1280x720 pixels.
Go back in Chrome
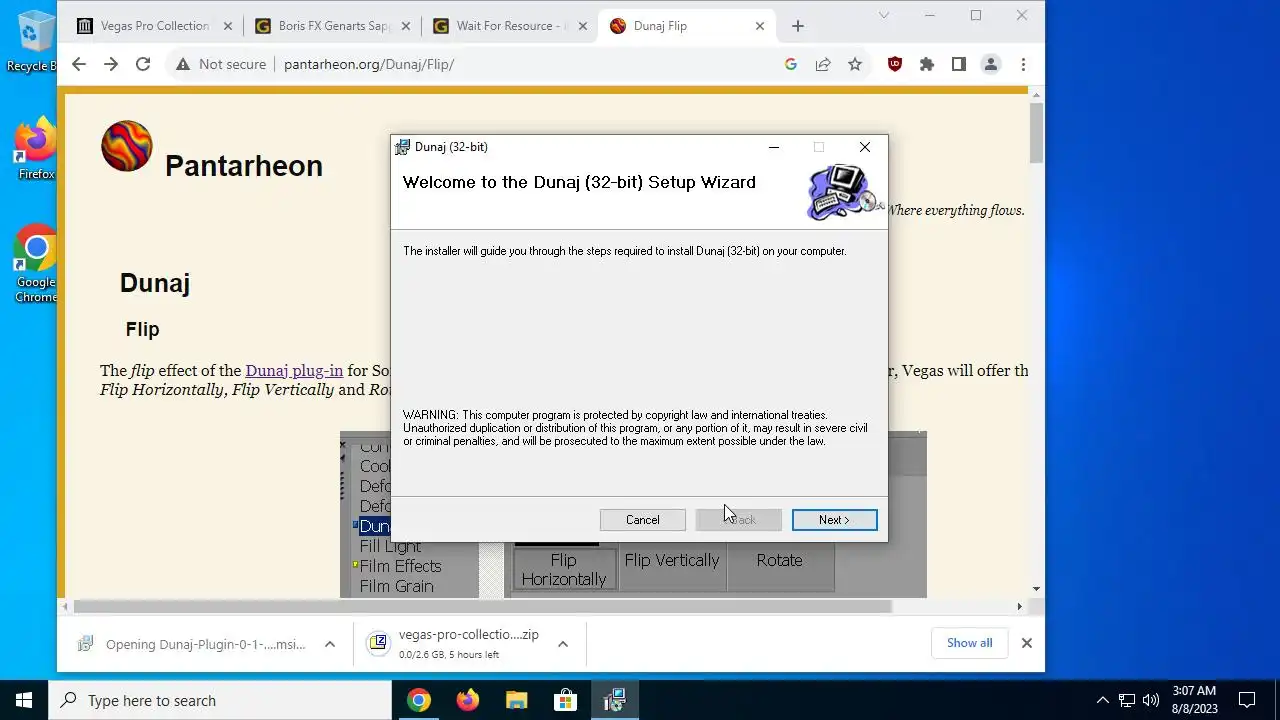point(79,64)
